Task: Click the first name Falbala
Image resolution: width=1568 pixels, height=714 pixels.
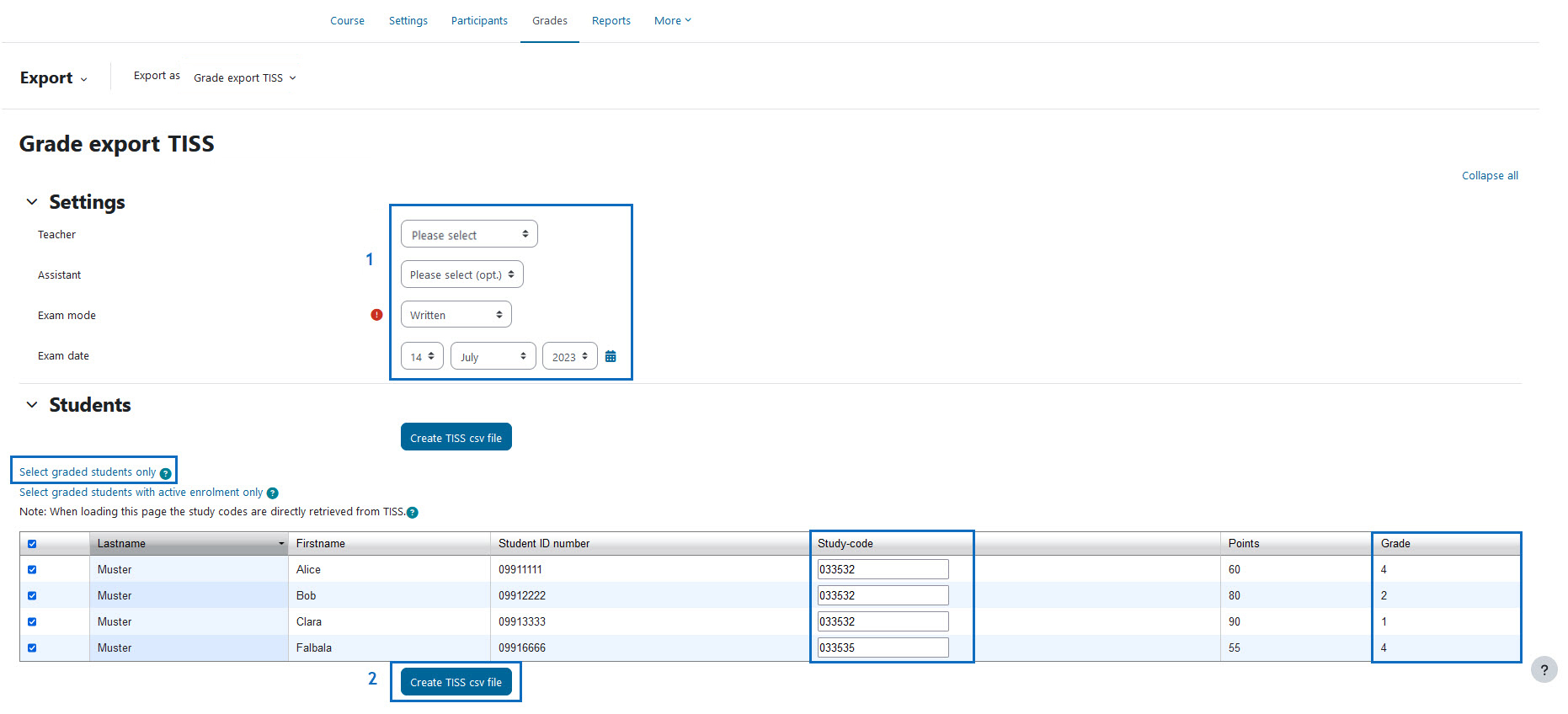Action: (x=314, y=648)
